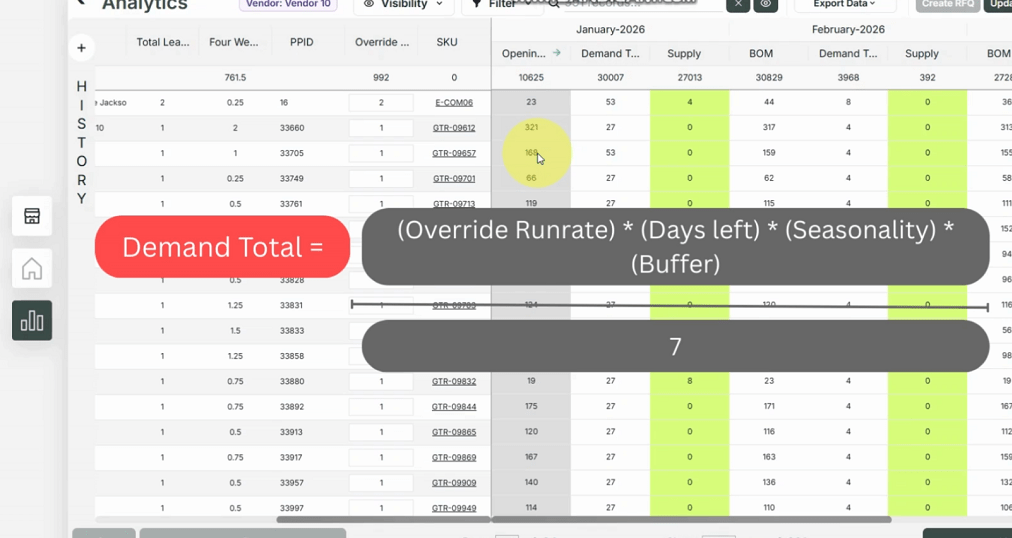Click the green X icon by search

[x=737, y=4]
